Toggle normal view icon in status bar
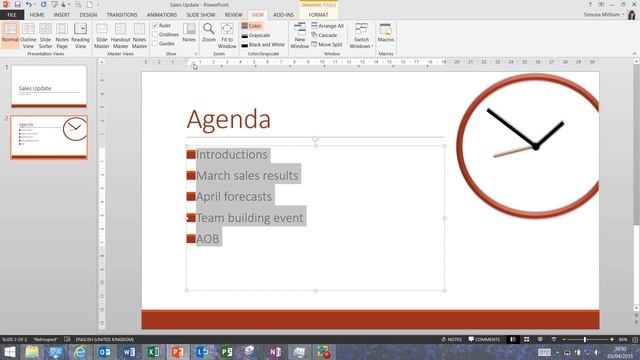Viewport: 640px width, 360px height. point(513,339)
